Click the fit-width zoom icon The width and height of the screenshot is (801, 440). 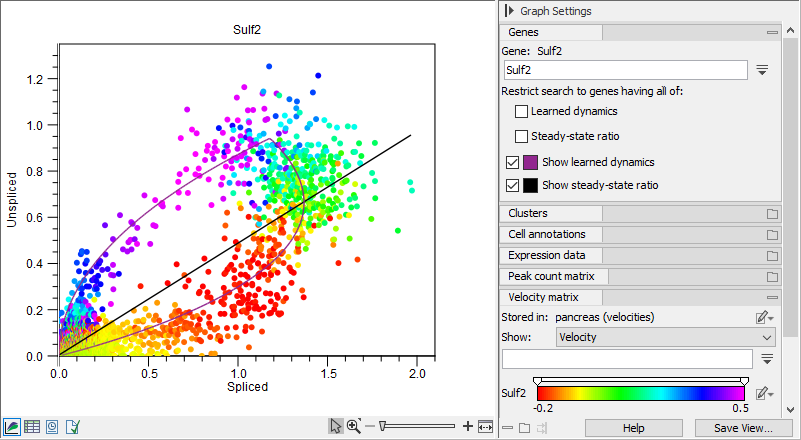(486, 427)
